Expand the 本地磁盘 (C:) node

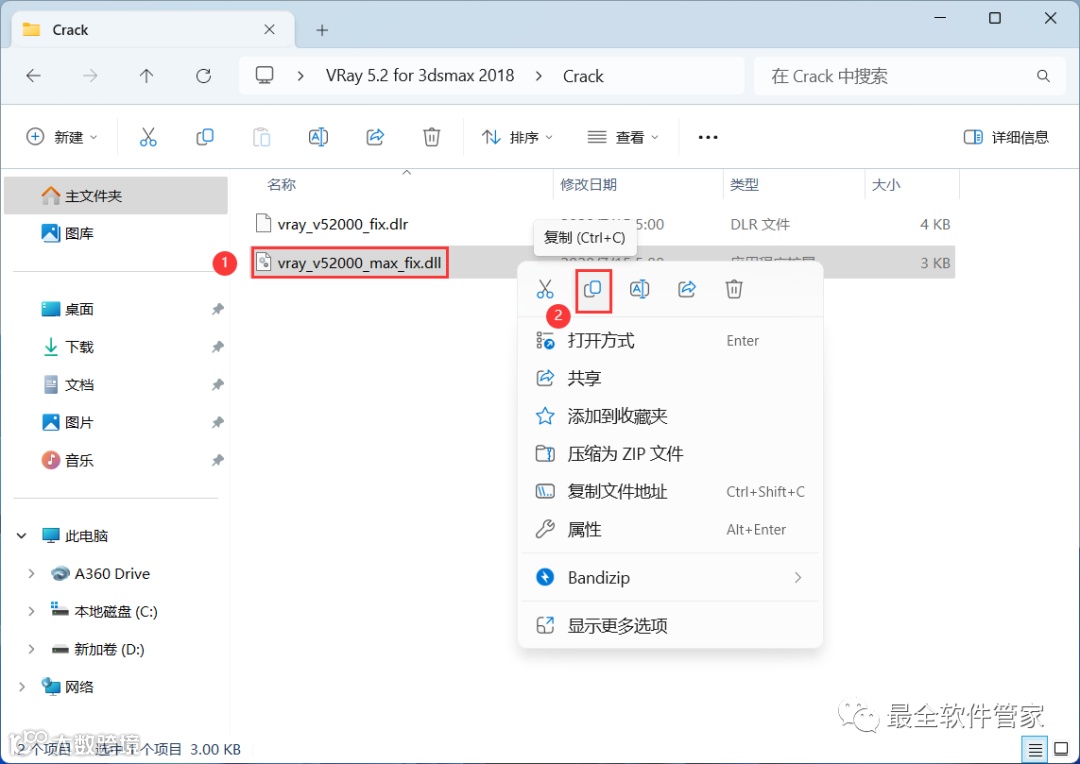(31, 611)
